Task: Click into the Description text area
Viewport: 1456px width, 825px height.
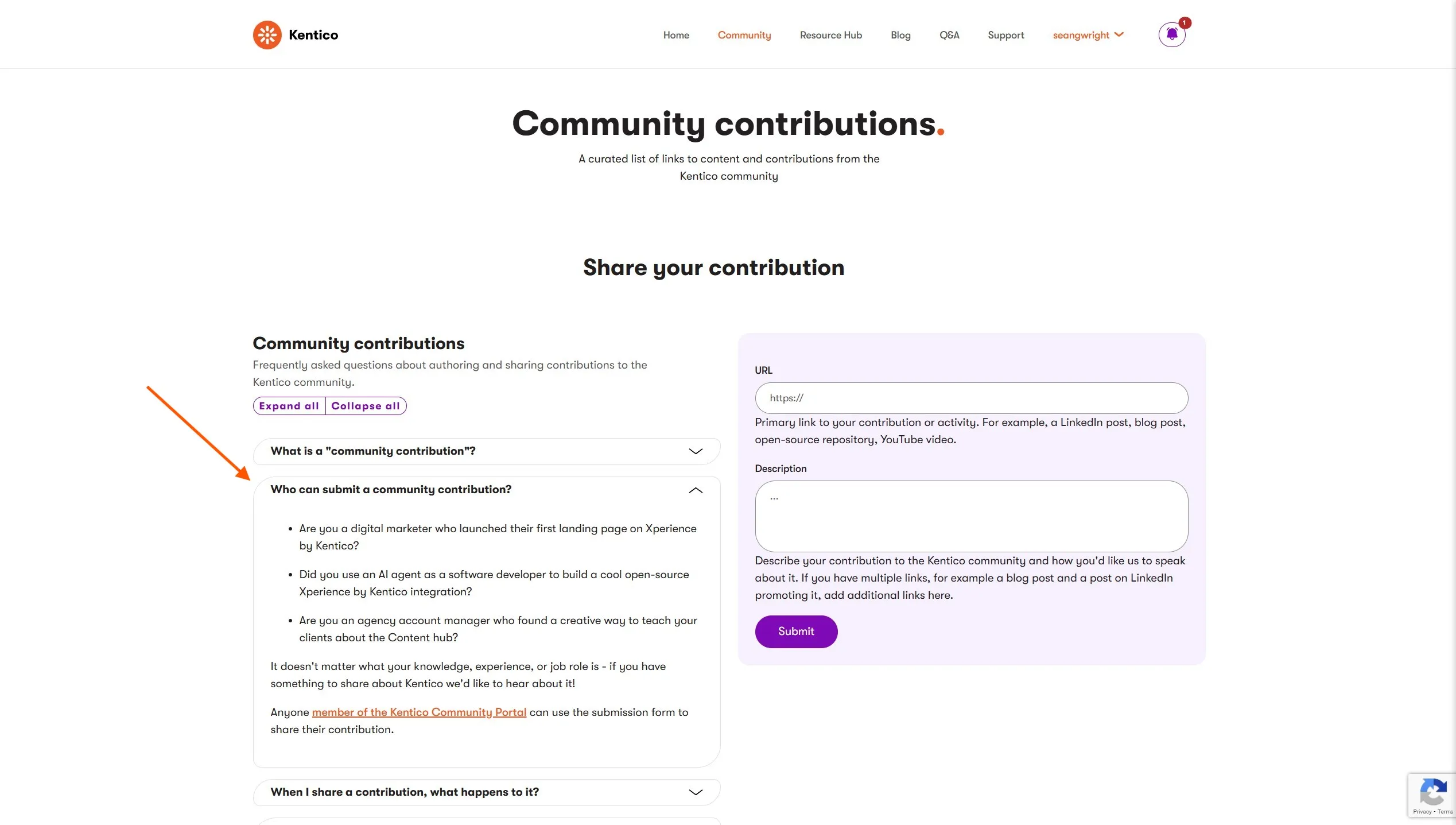Action: (x=971, y=516)
